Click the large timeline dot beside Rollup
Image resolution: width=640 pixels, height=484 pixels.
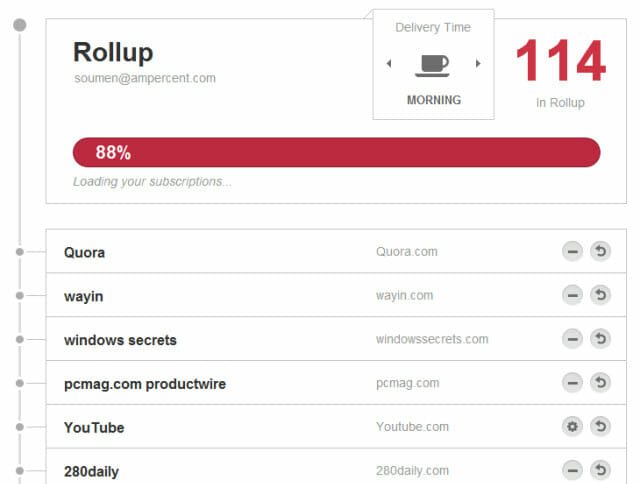pos(20,25)
